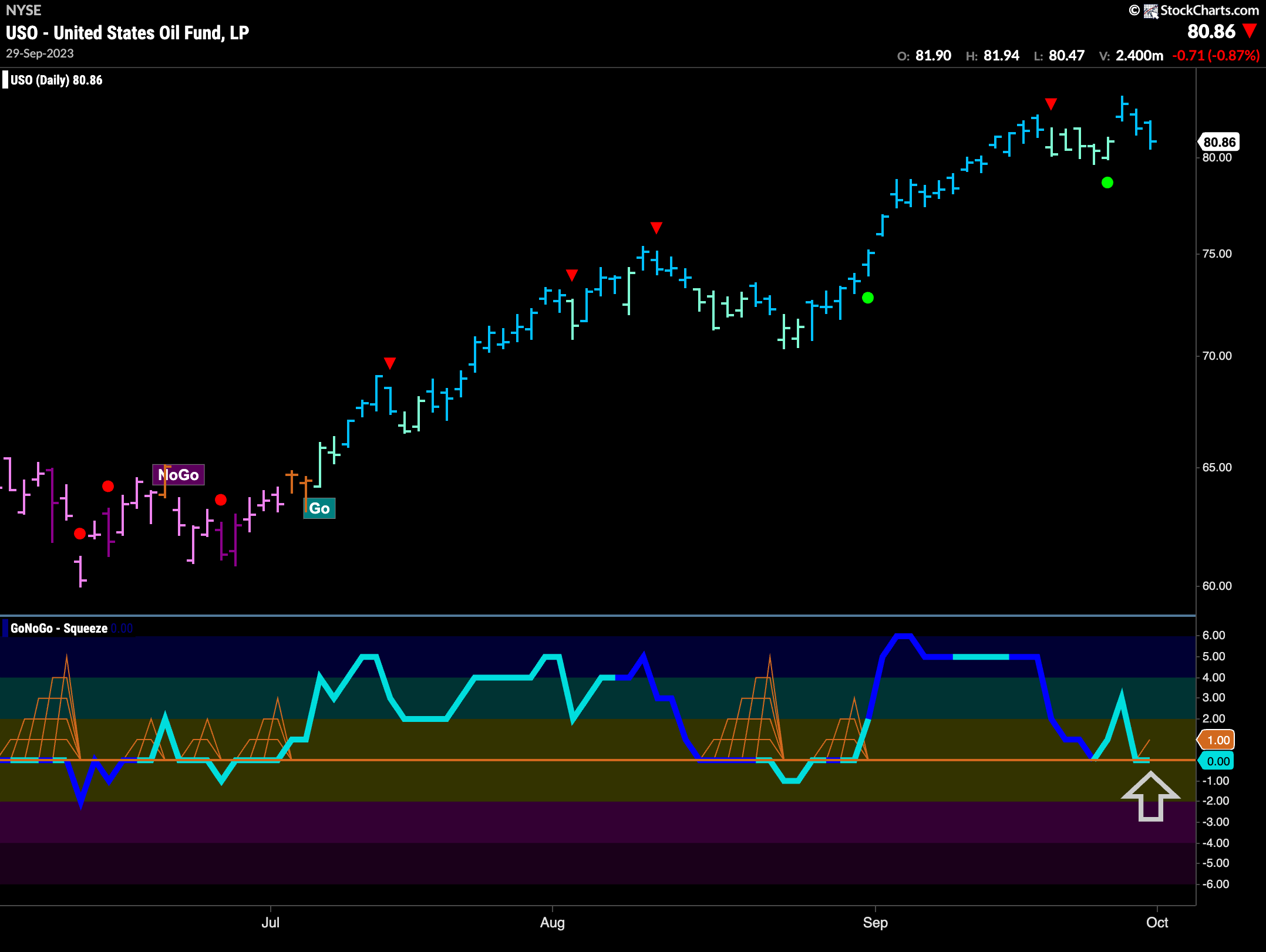Click the 60.00 price axis label

pos(1217,586)
